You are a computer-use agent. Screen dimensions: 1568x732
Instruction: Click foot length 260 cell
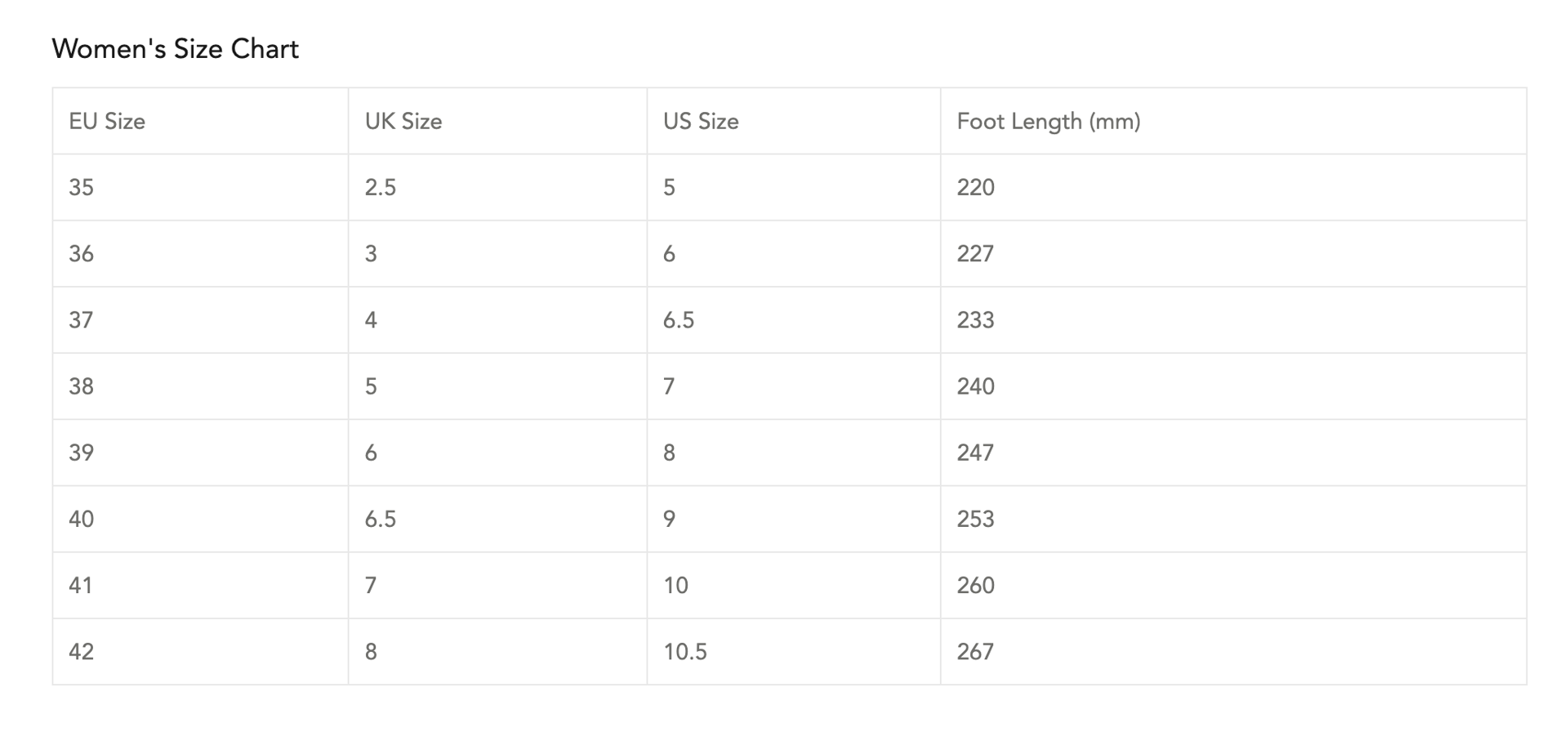click(x=976, y=586)
